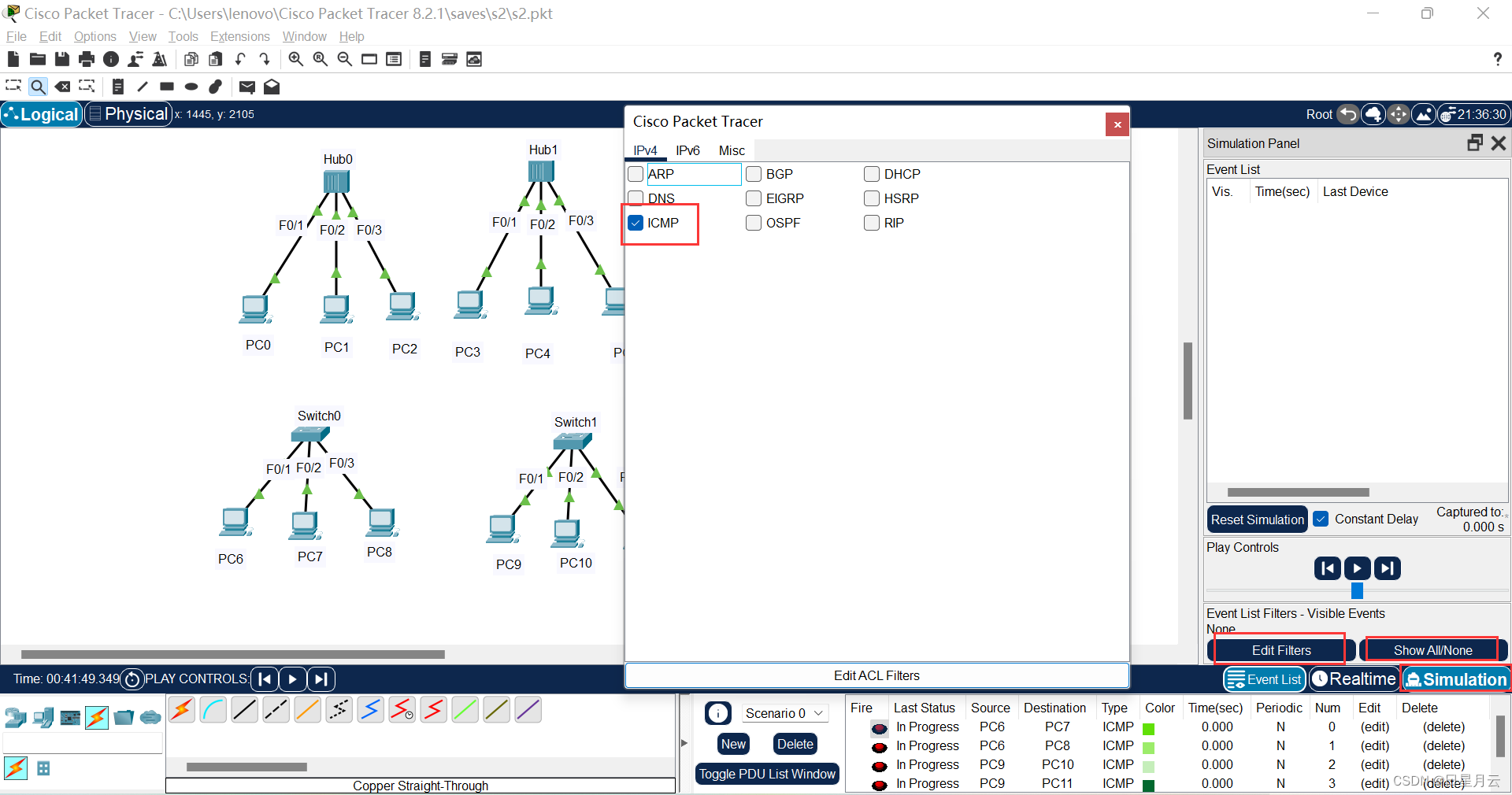Open network information icon in toolbar
The width and height of the screenshot is (1512, 795).
pyautogui.click(x=111, y=59)
